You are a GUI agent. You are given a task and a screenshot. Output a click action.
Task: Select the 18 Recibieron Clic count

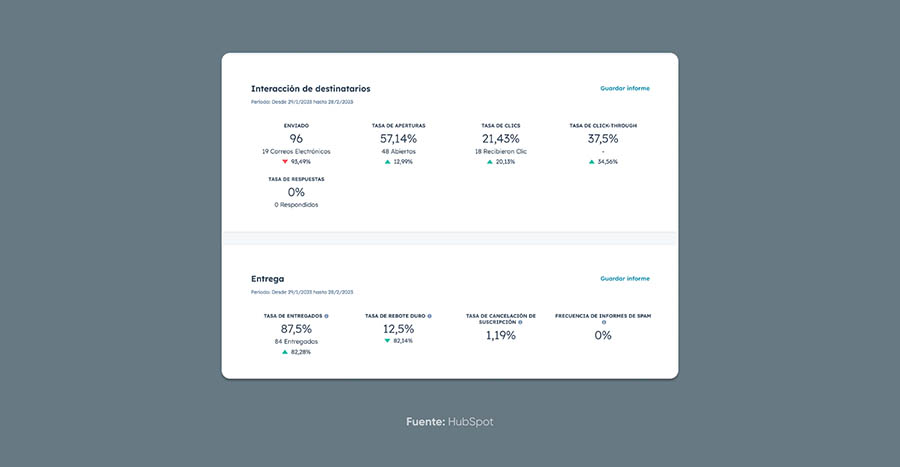point(501,151)
